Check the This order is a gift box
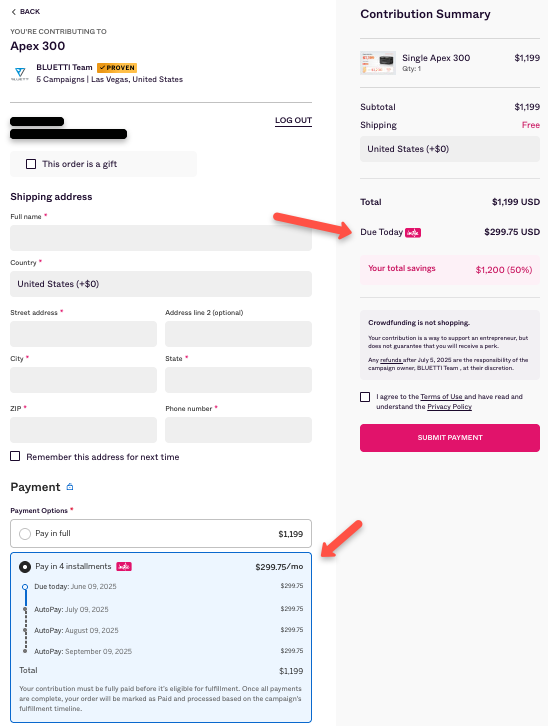The image size is (548, 726). (x=31, y=164)
